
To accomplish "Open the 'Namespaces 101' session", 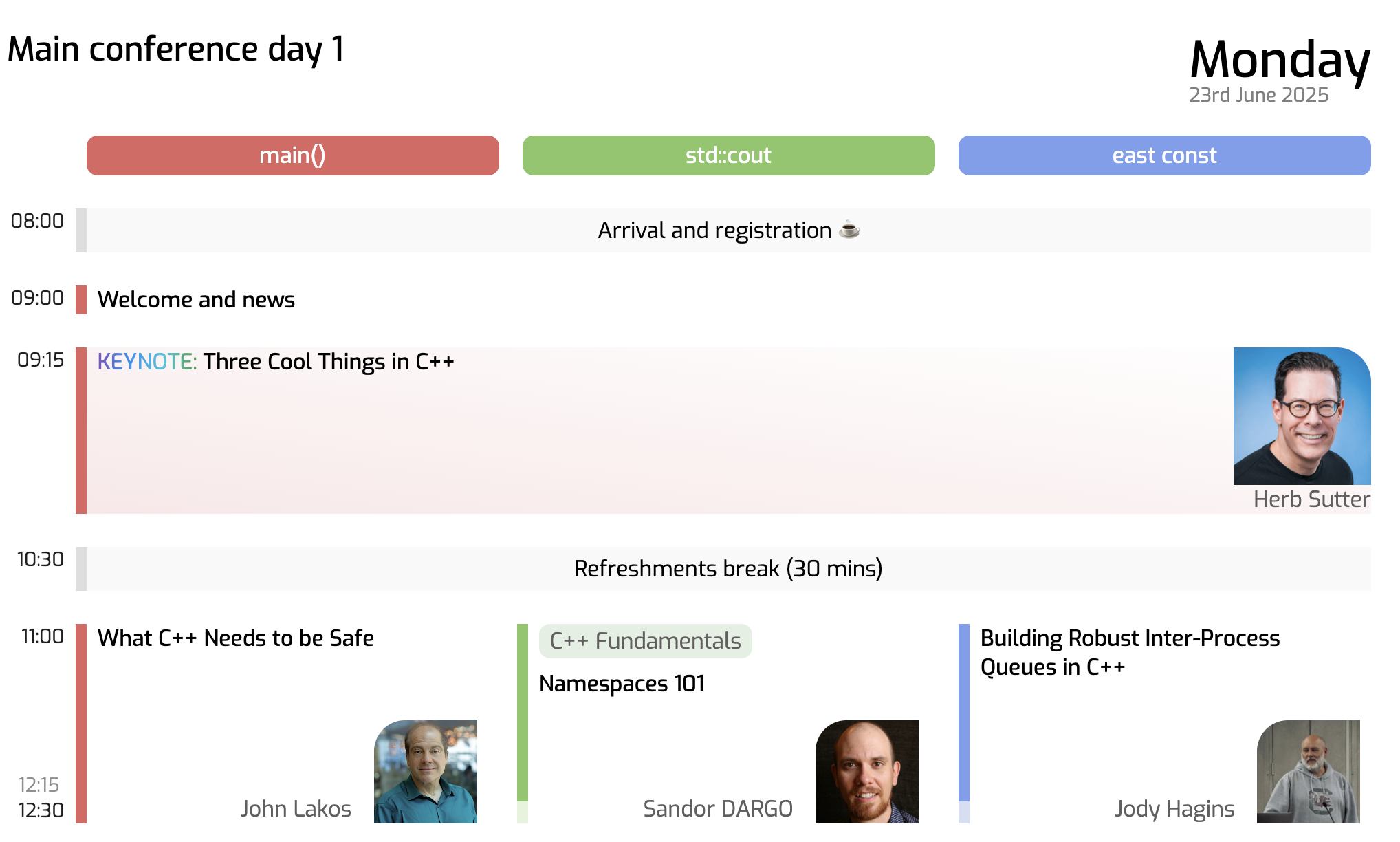I will (622, 684).
